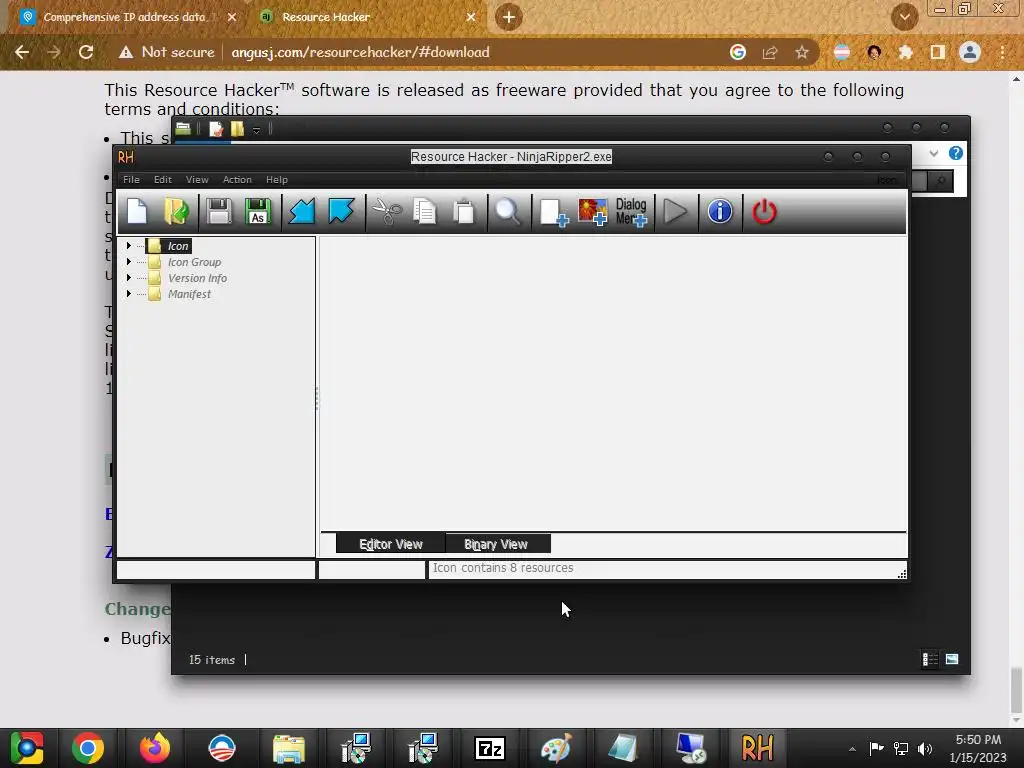Select the Version Info folder
Viewport: 1024px width, 768px height.
point(197,278)
